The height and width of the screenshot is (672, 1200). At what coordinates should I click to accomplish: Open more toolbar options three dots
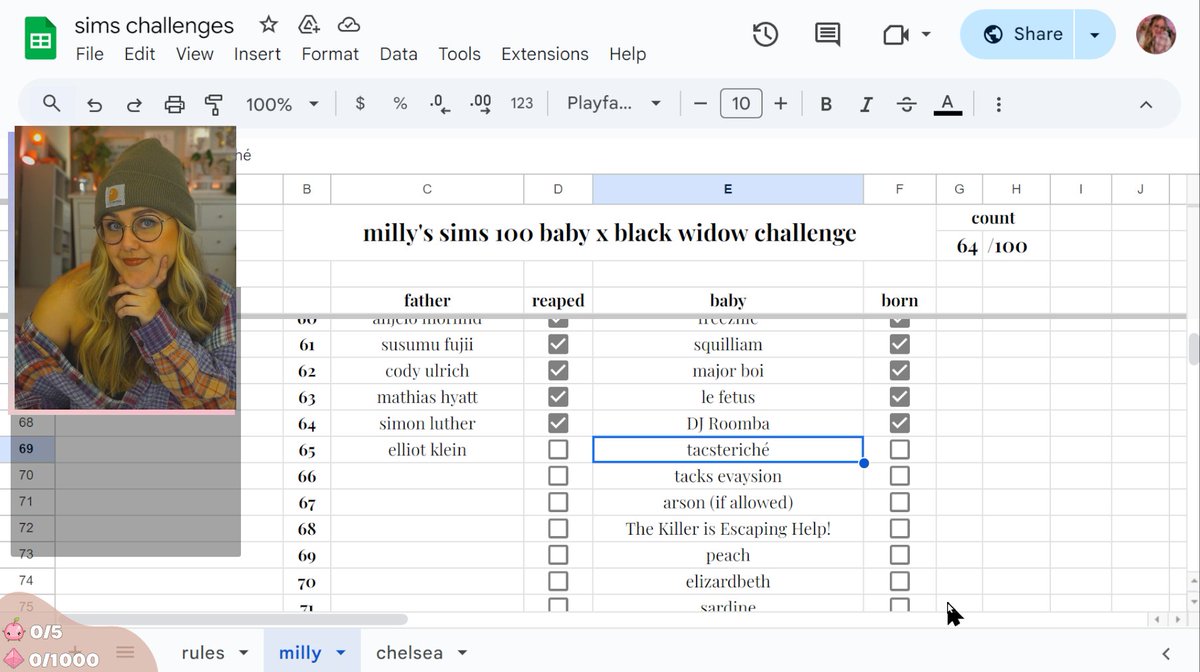(x=998, y=104)
